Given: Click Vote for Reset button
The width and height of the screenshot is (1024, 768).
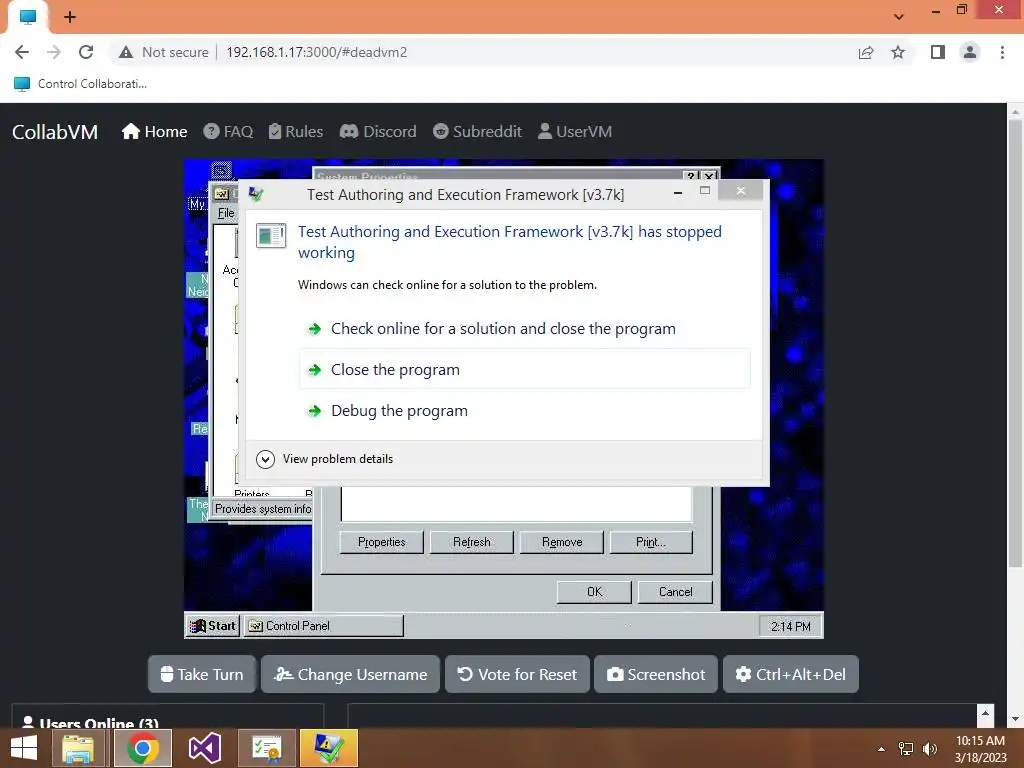Looking at the screenshot, I should click(x=517, y=674).
